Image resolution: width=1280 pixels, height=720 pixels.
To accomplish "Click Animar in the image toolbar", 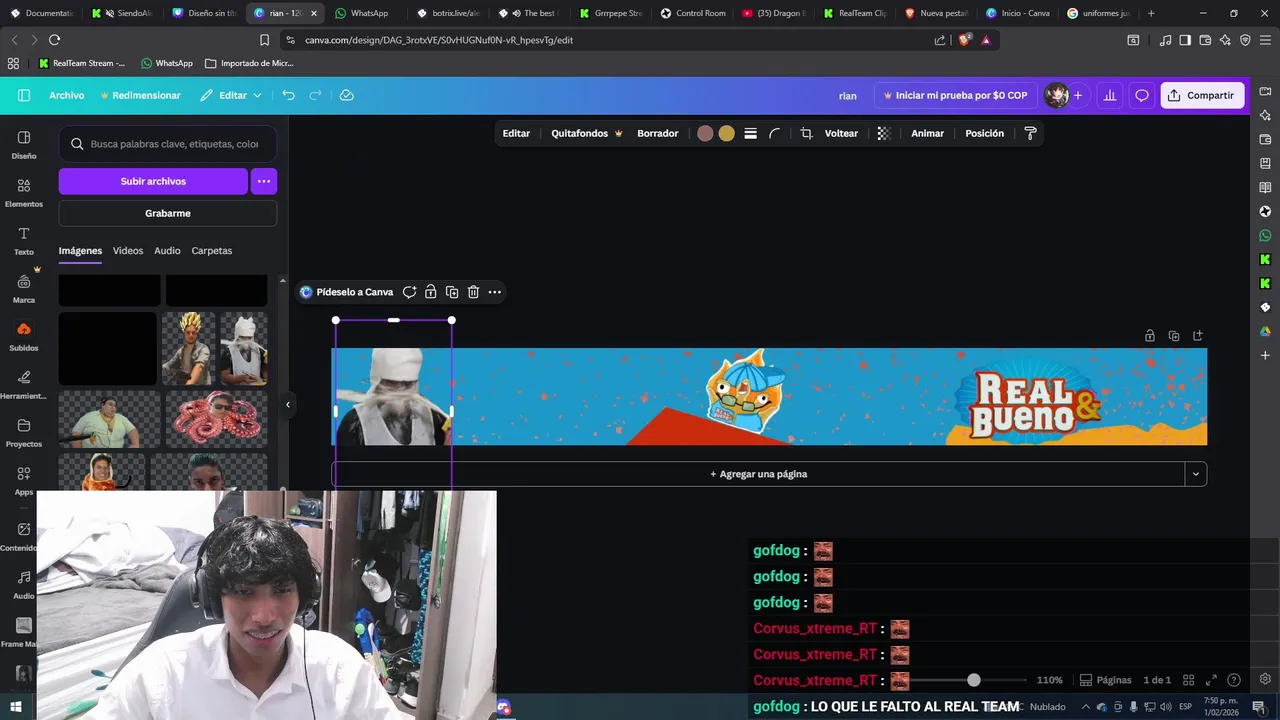I will point(927,133).
